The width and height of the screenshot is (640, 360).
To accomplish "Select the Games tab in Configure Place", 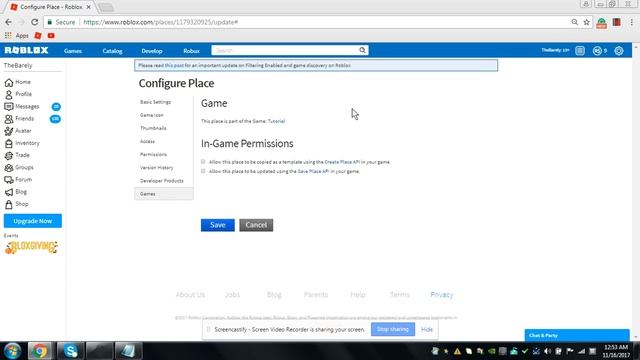I will pos(164,193).
